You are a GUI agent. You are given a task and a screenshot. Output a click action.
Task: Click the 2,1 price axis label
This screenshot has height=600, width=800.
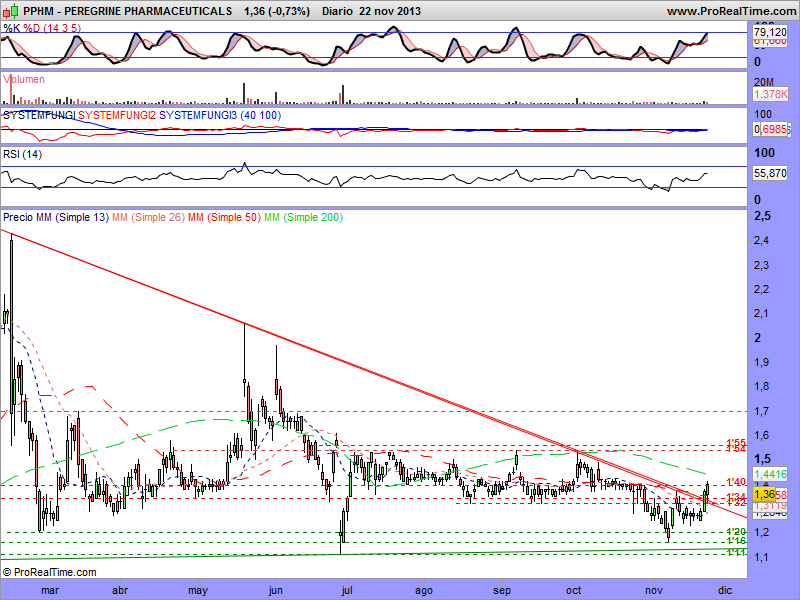762,313
